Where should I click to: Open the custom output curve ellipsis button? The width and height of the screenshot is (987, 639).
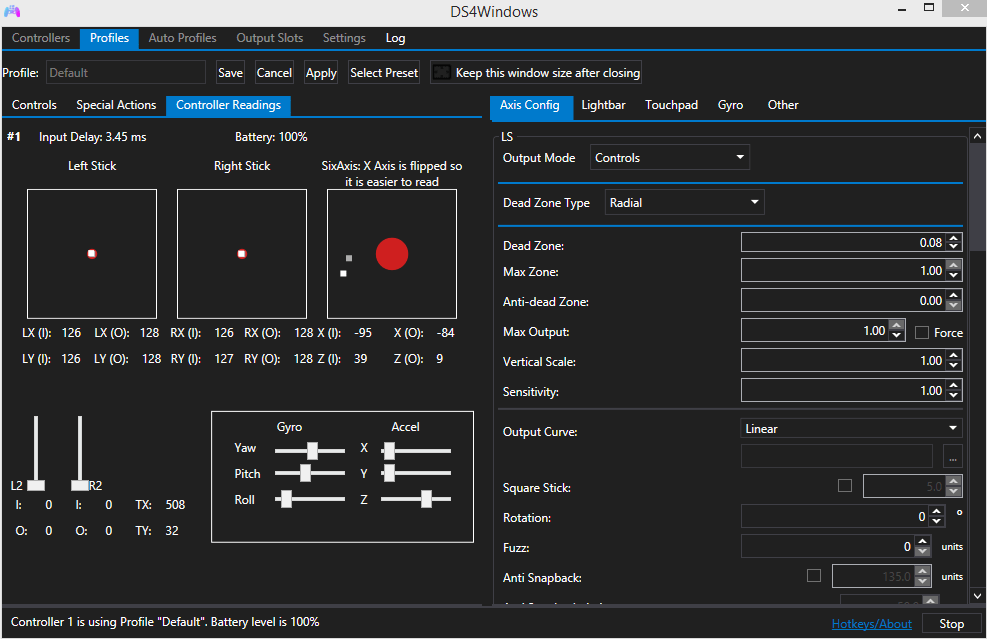(952, 457)
